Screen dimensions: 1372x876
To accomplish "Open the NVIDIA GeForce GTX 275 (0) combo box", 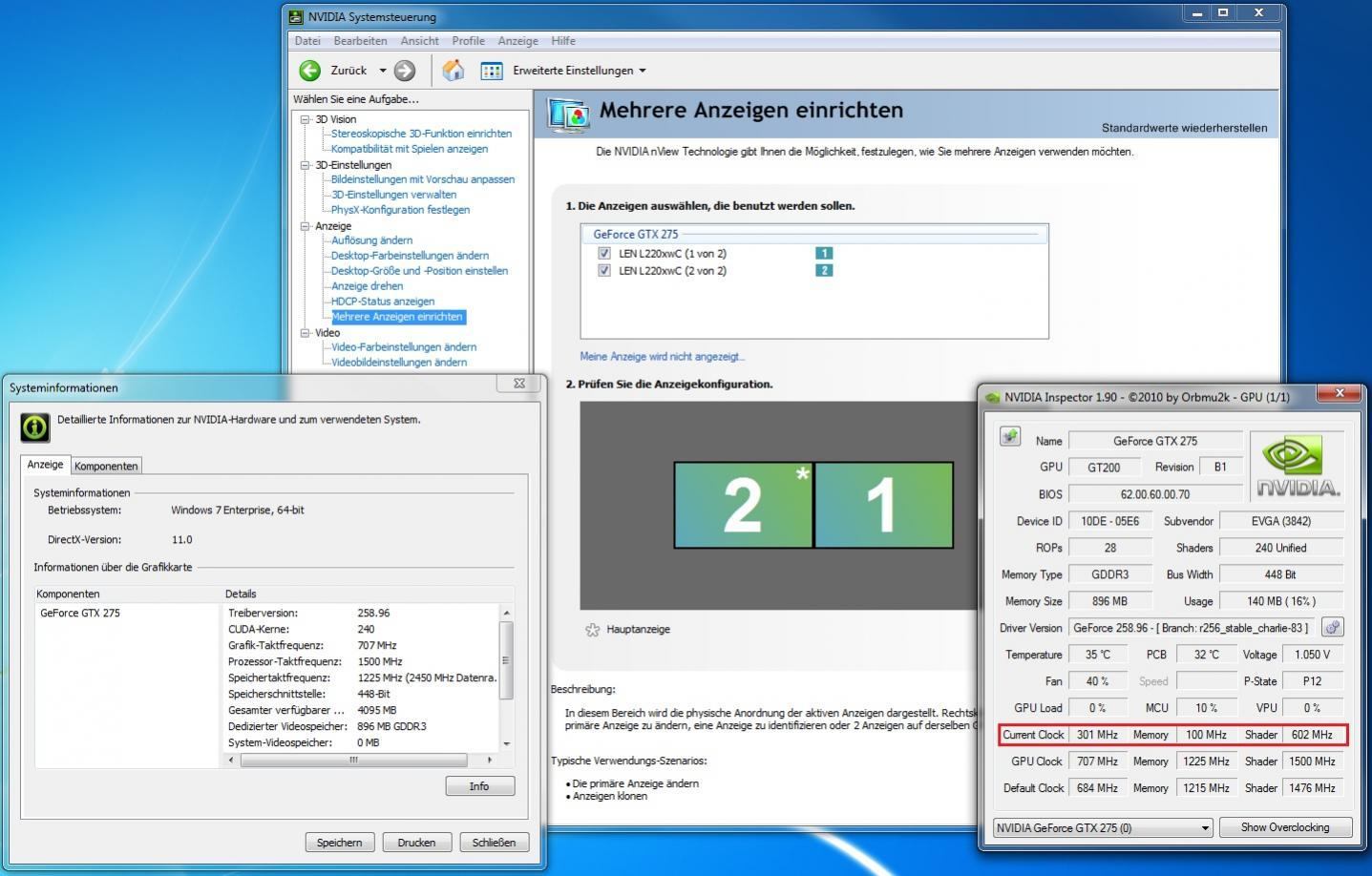I will click(x=1103, y=827).
